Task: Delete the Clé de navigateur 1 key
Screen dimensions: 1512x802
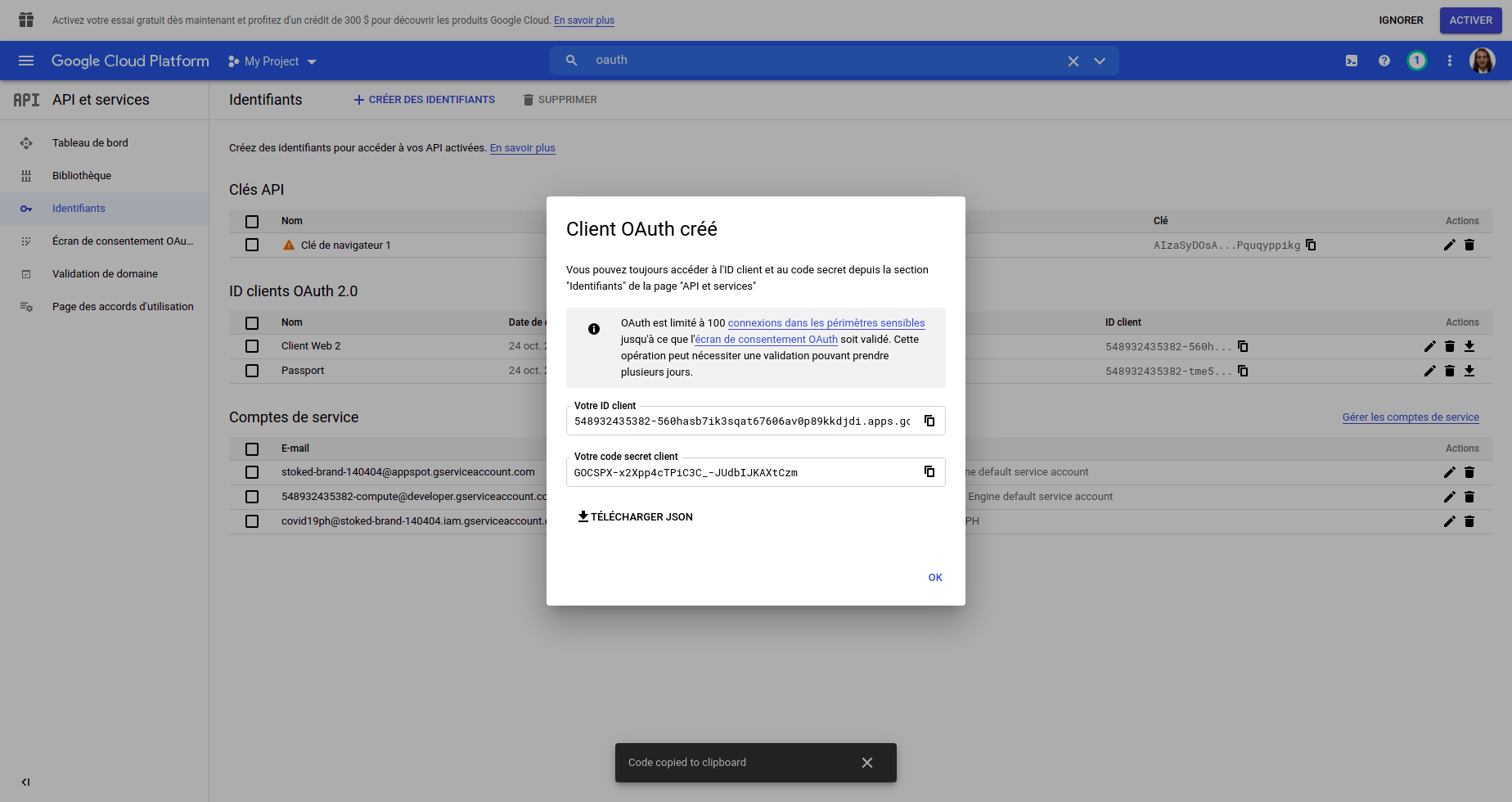Action: tap(1469, 245)
